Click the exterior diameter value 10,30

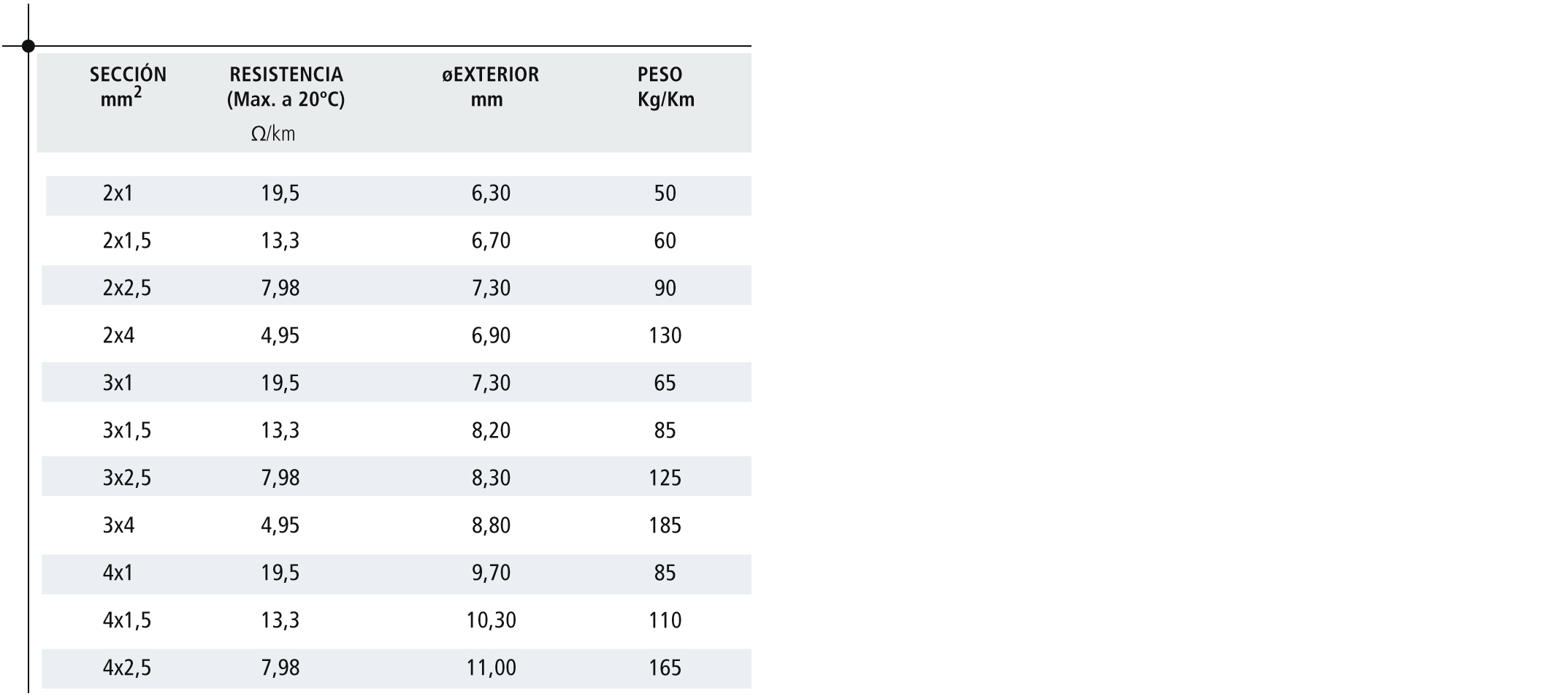tap(491, 621)
